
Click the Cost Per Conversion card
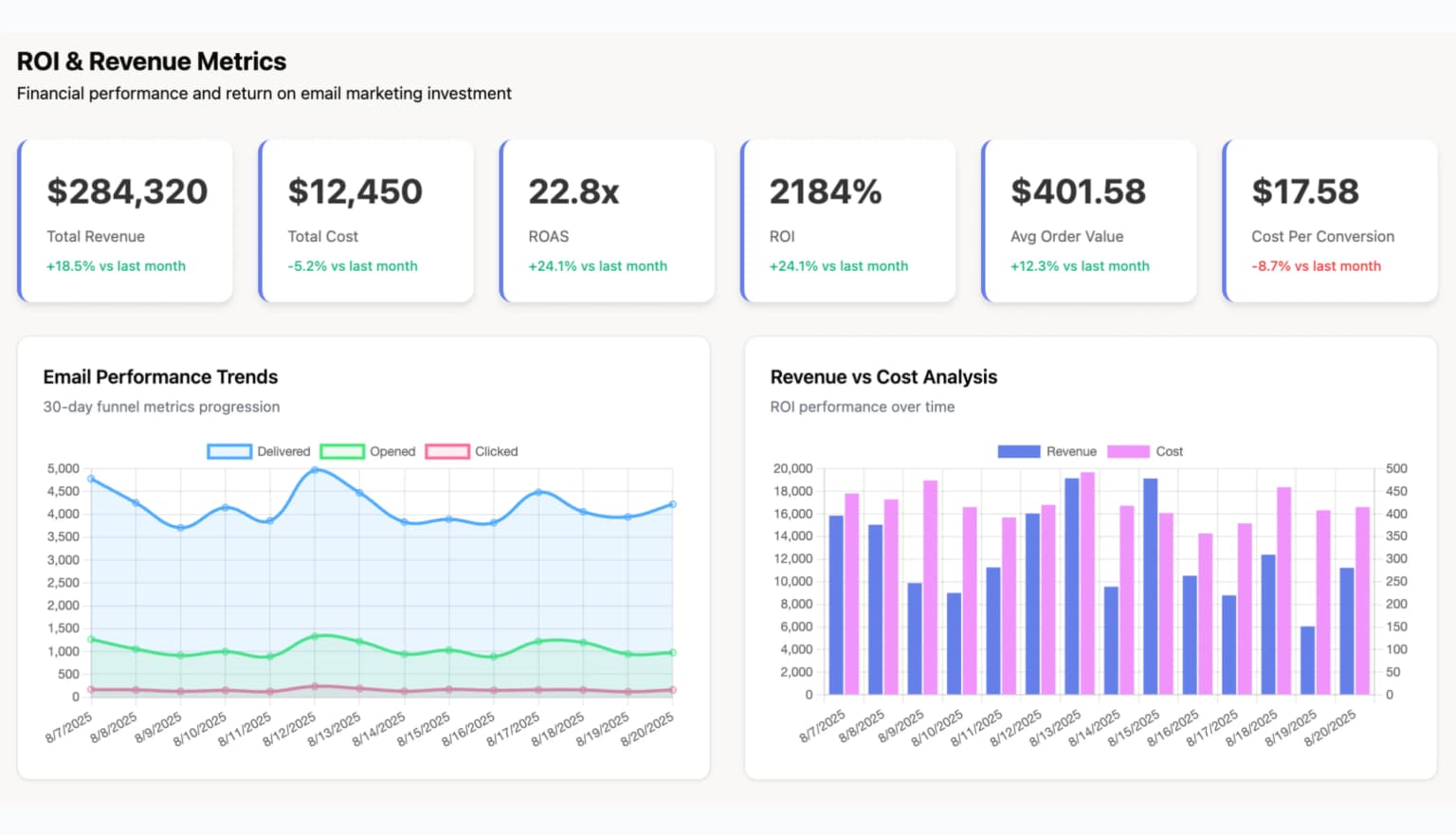coord(1330,221)
